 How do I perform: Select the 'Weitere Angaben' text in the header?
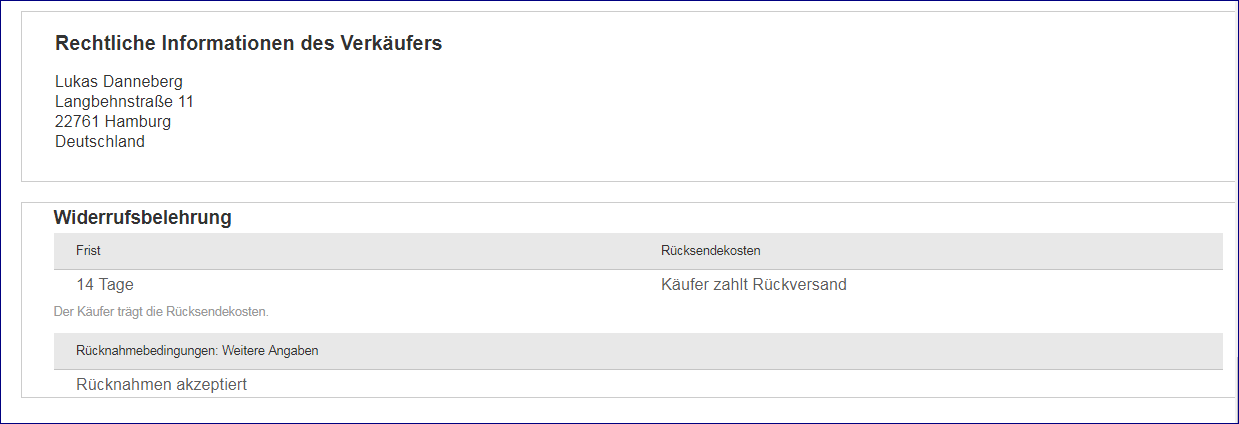point(270,351)
